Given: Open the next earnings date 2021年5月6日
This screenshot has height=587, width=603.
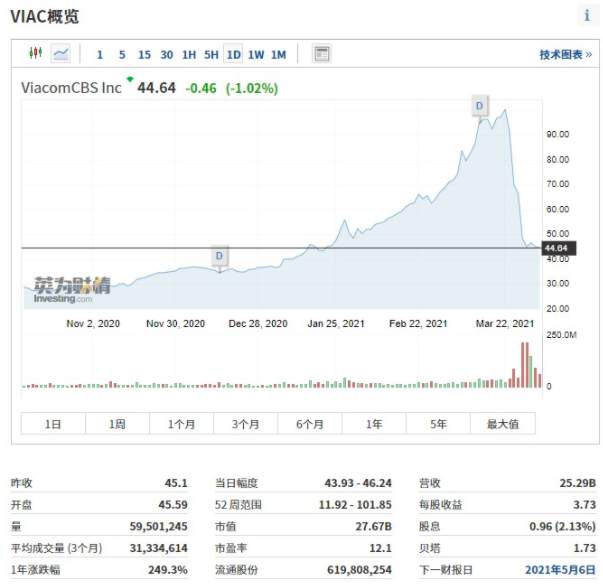Looking at the screenshot, I should (560, 569).
